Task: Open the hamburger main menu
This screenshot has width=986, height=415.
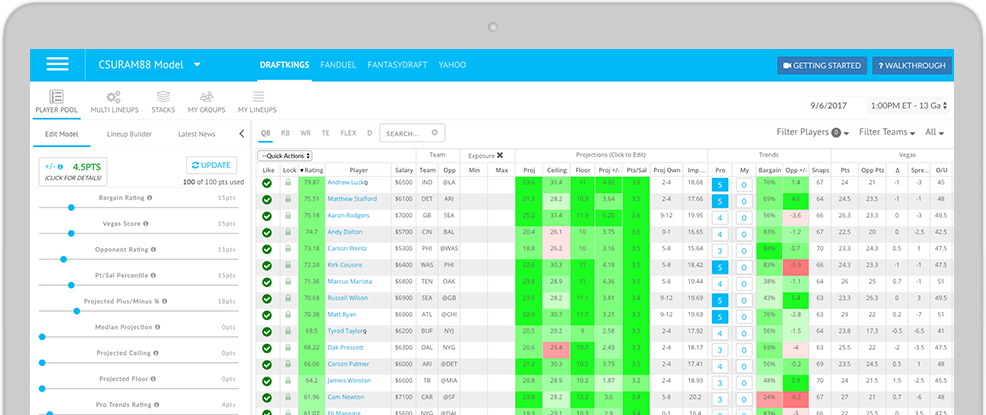Action: (57, 64)
